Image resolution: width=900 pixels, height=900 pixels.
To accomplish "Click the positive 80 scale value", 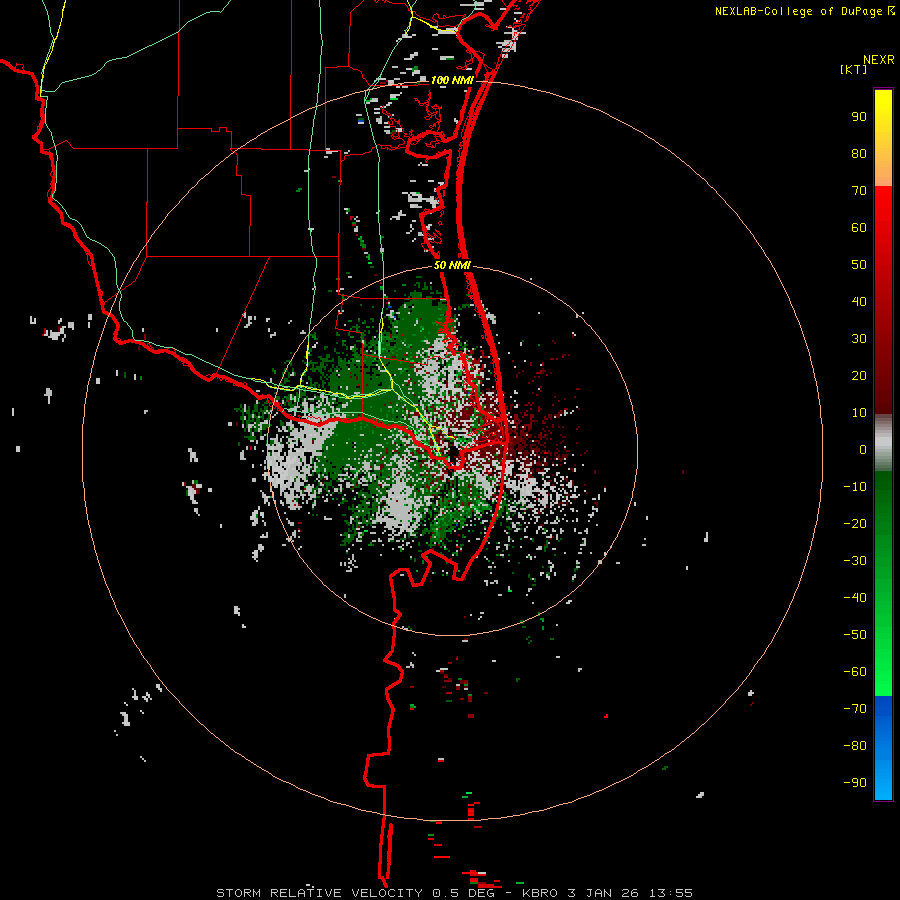I will (859, 154).
